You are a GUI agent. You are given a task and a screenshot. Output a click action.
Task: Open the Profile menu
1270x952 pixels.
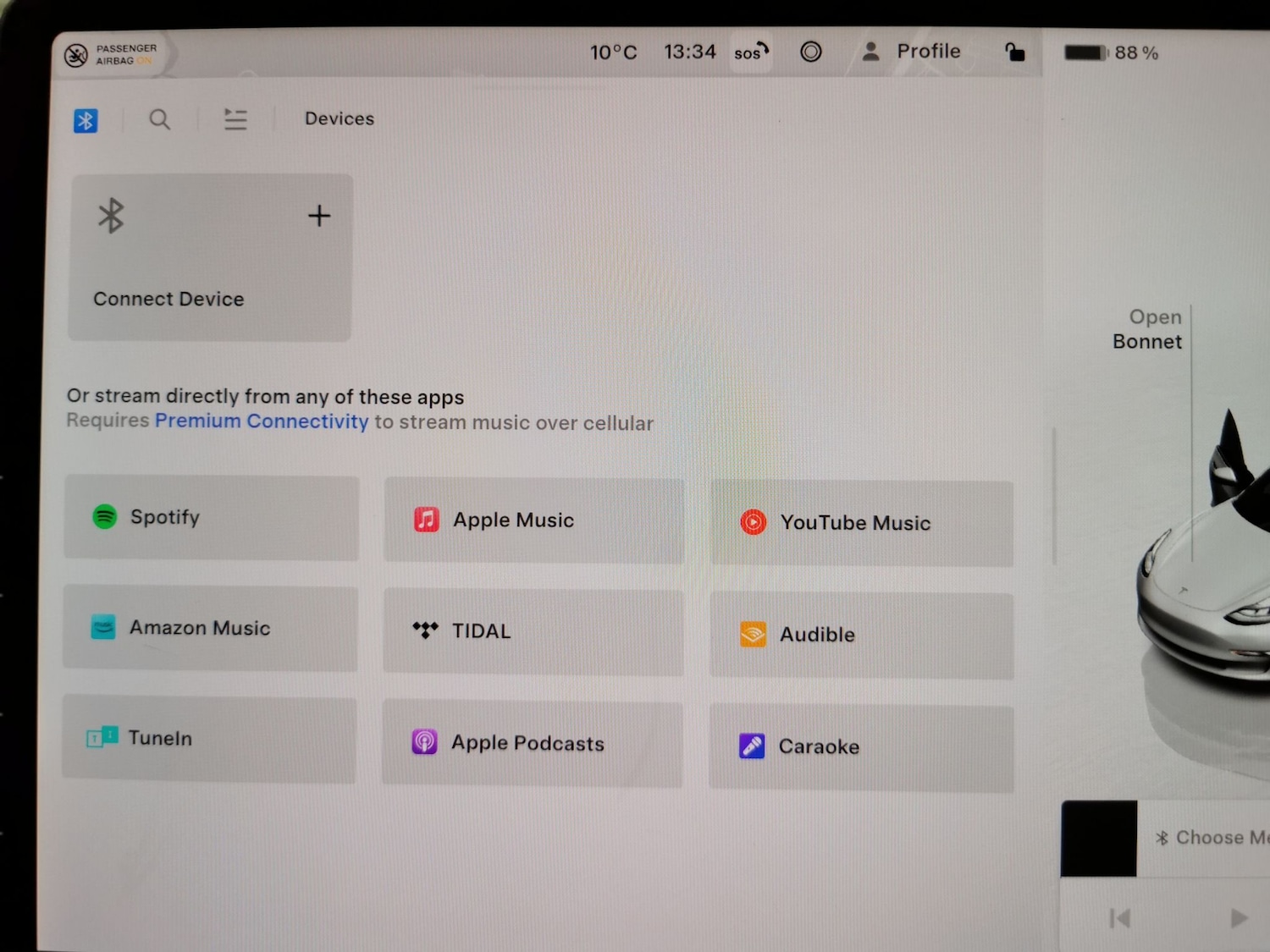pos(912,52)
